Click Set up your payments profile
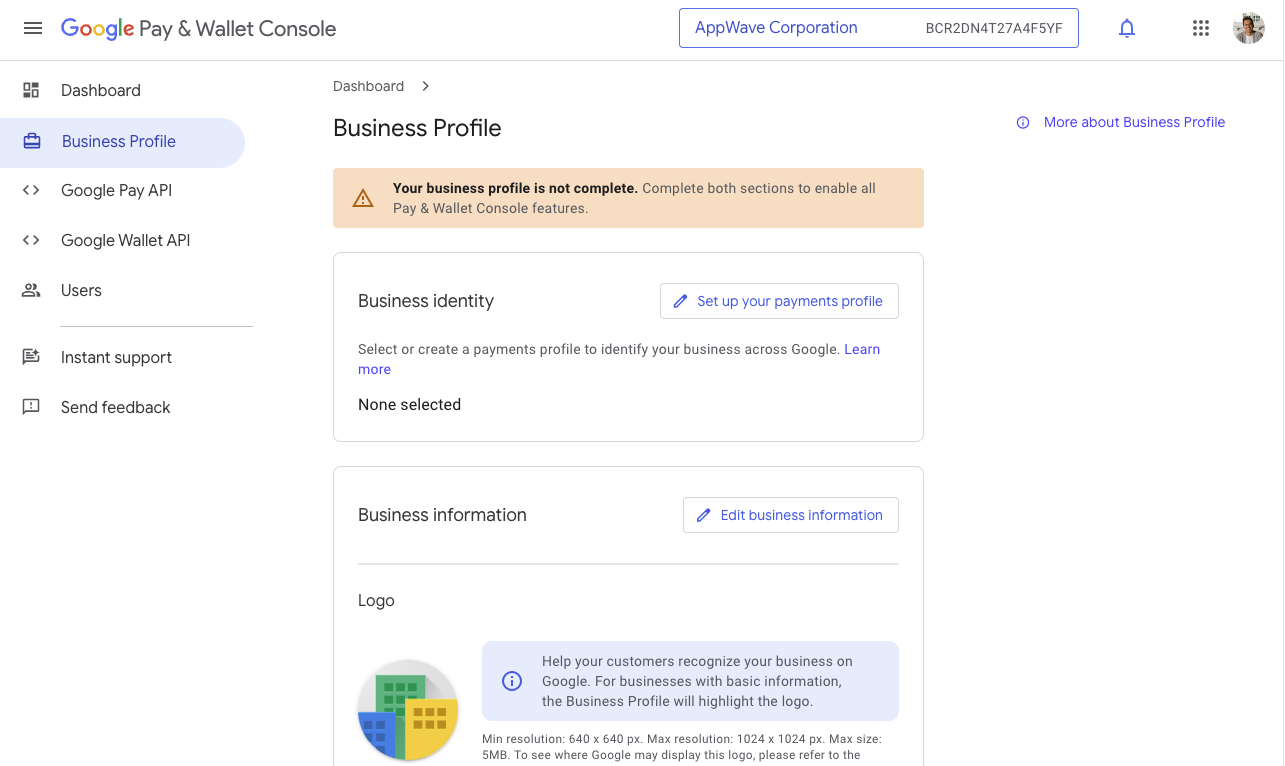Screen dimensions: 1285x766 (x=779, y=301)
